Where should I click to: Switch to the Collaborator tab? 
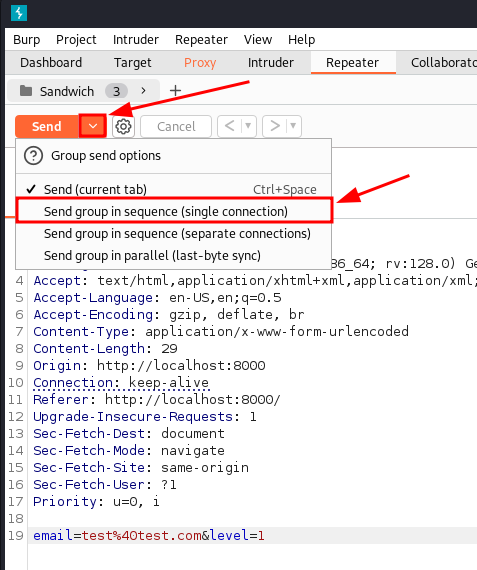click(x=444, y=63)
